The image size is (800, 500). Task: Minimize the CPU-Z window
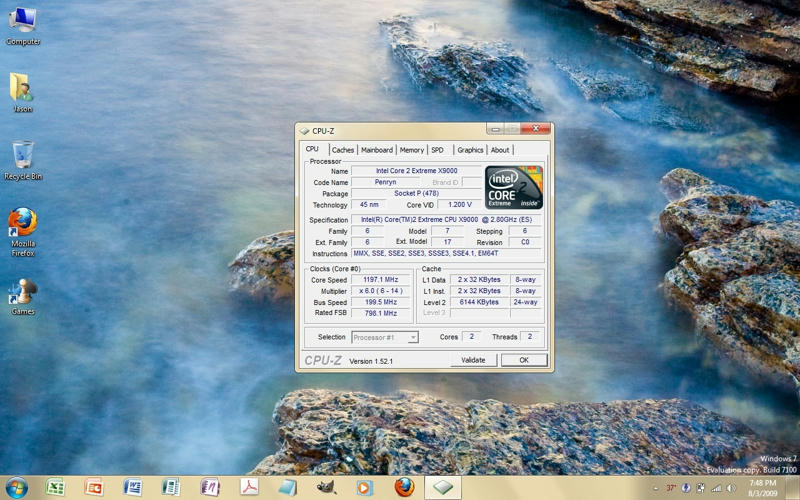point(495,129)
